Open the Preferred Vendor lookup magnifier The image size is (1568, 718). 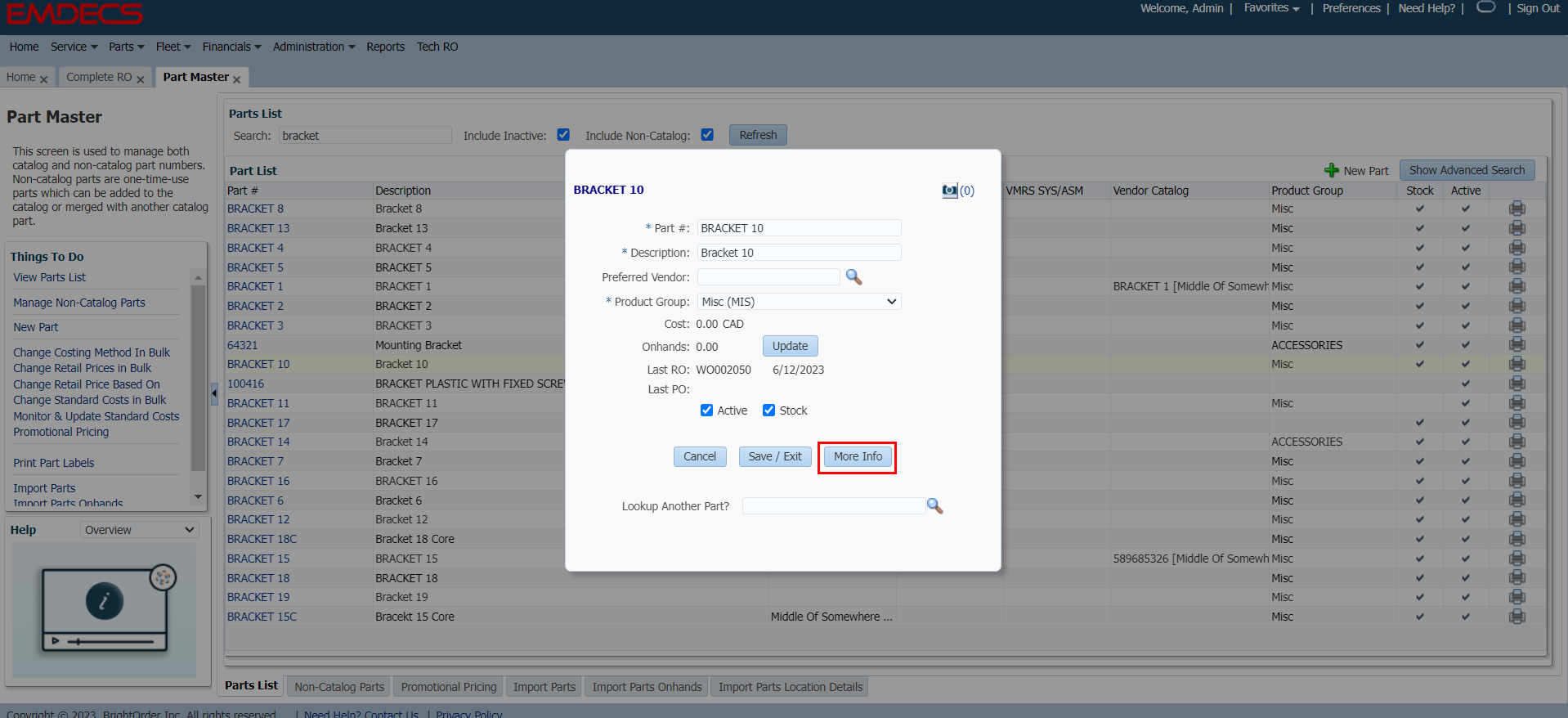[853, 277]
